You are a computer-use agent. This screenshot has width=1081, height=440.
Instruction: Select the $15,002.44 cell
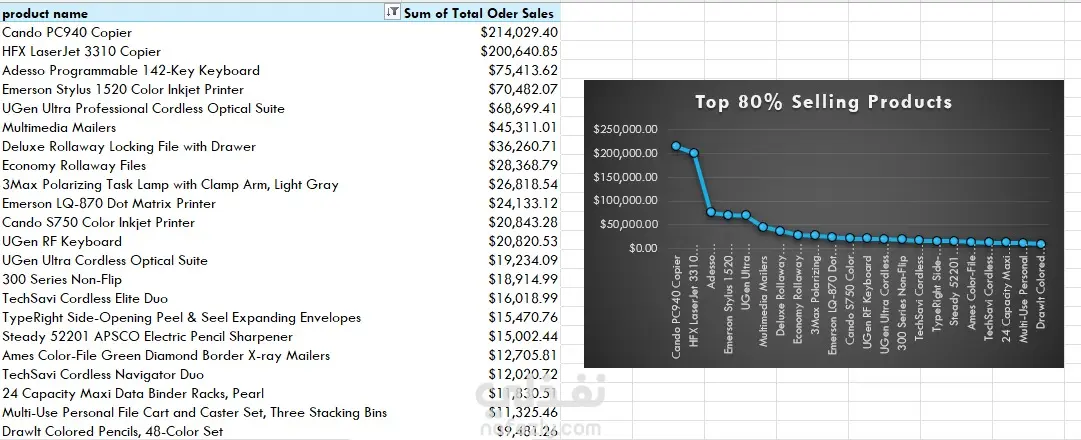point(523,337)
